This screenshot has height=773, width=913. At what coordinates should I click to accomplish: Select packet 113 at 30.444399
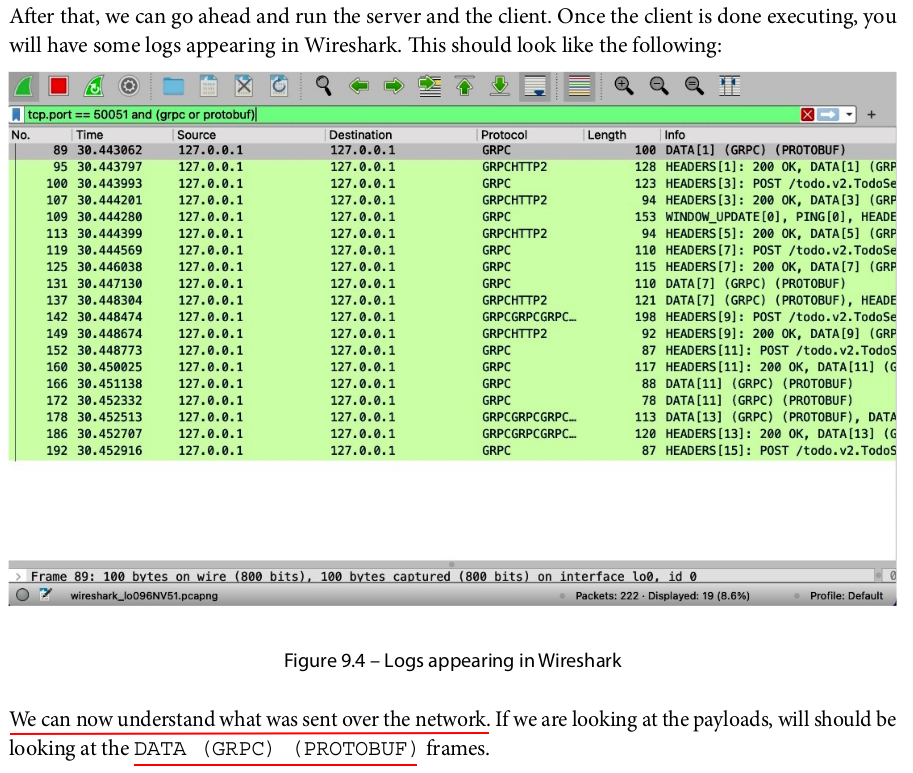click(452, 234)
